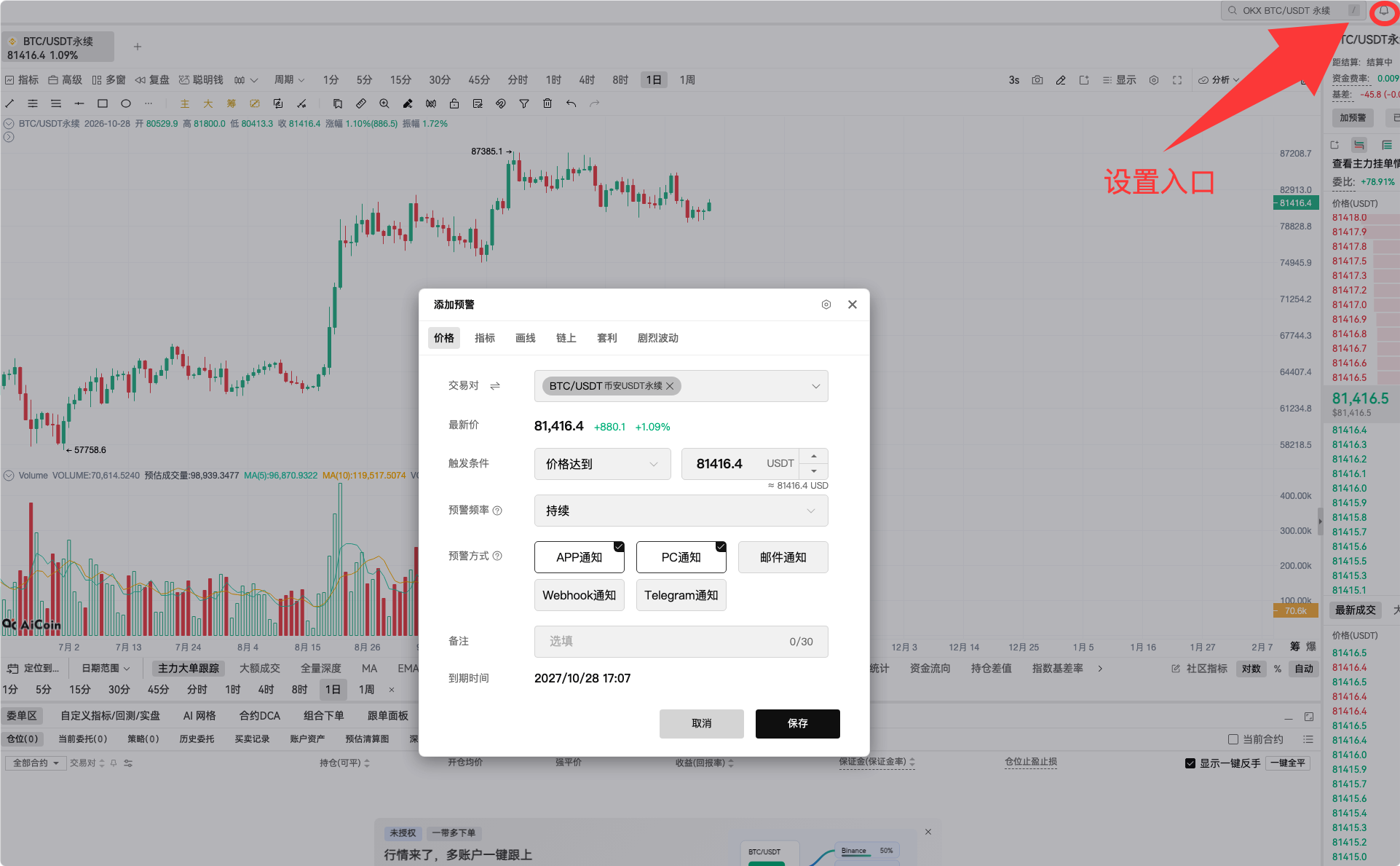Switch to the 画线 alert tab
The width and height of the screenshot is (1400, 866).
pyautogui.click(x=526, y=338)
